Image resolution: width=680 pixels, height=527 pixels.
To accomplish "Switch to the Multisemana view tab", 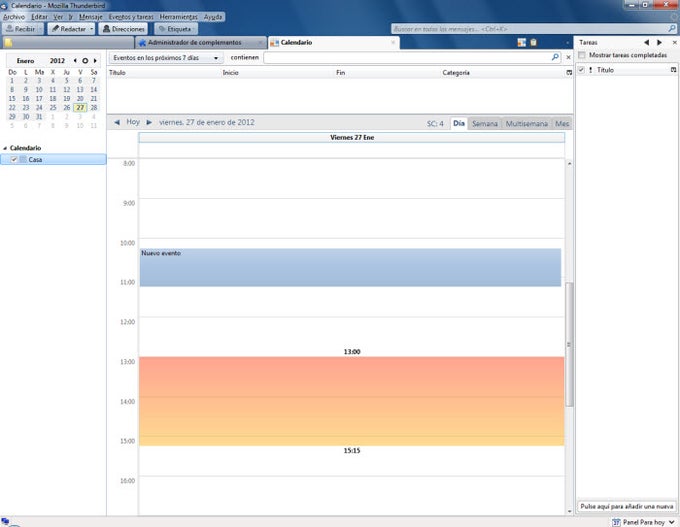I will click(x=526, y=124).
